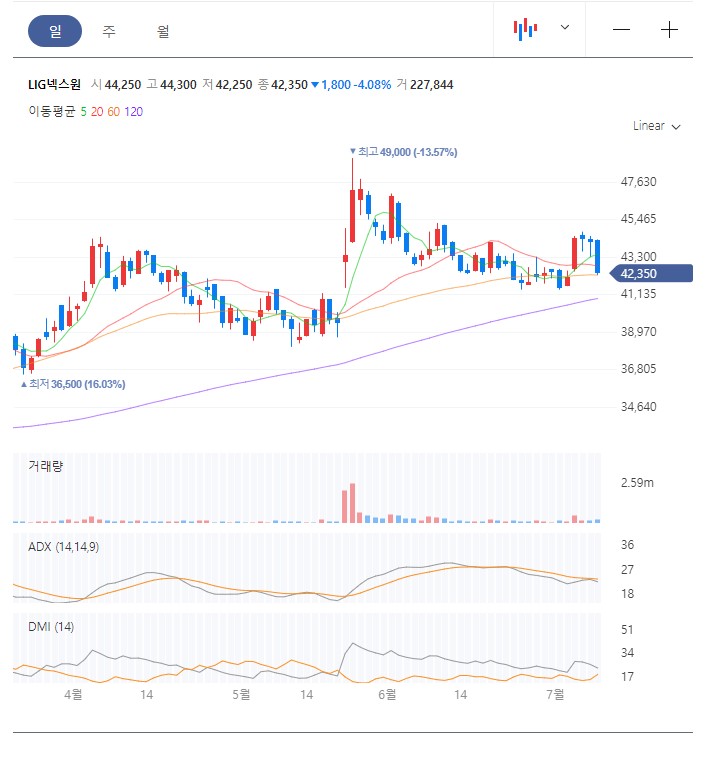This screenshot has height=770, width=712.
Task: Click the 5월 date axis label
Action: pyautogui.click(x=241, y=694)
